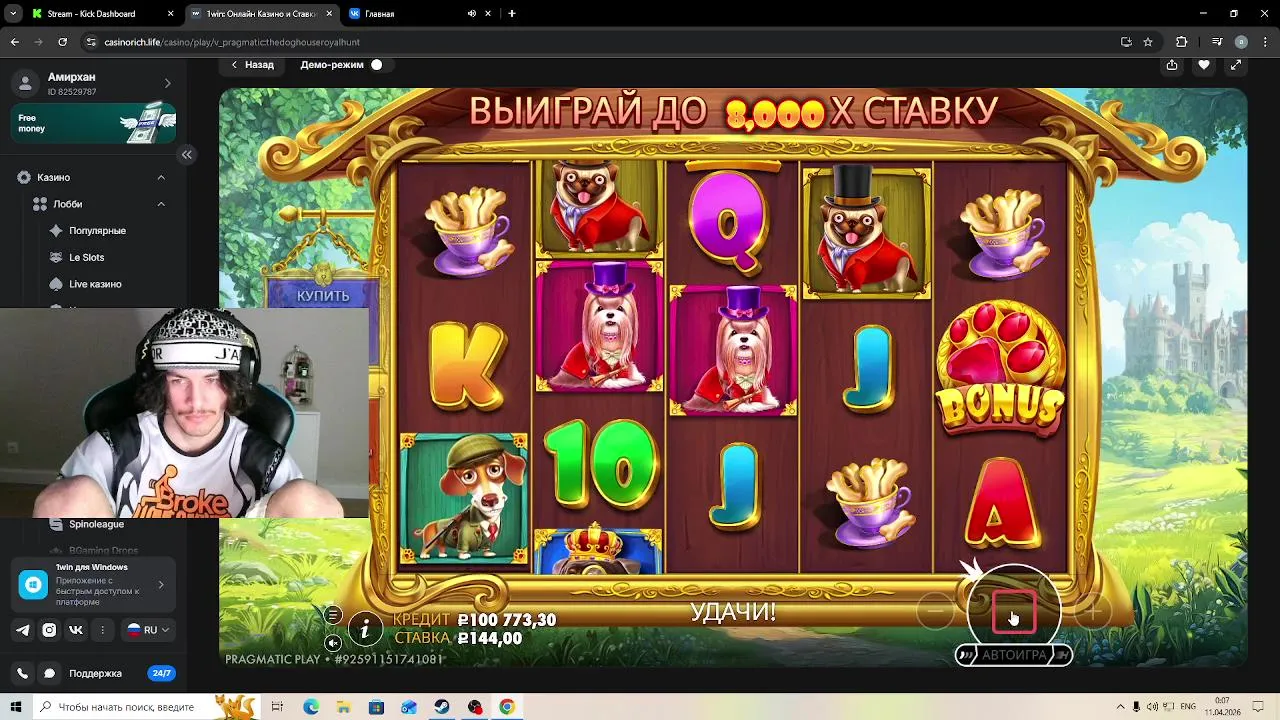The height and width of the screenshot is (720, 1280).
Task: Install app via address bar icon
Action: (1126, 42)
